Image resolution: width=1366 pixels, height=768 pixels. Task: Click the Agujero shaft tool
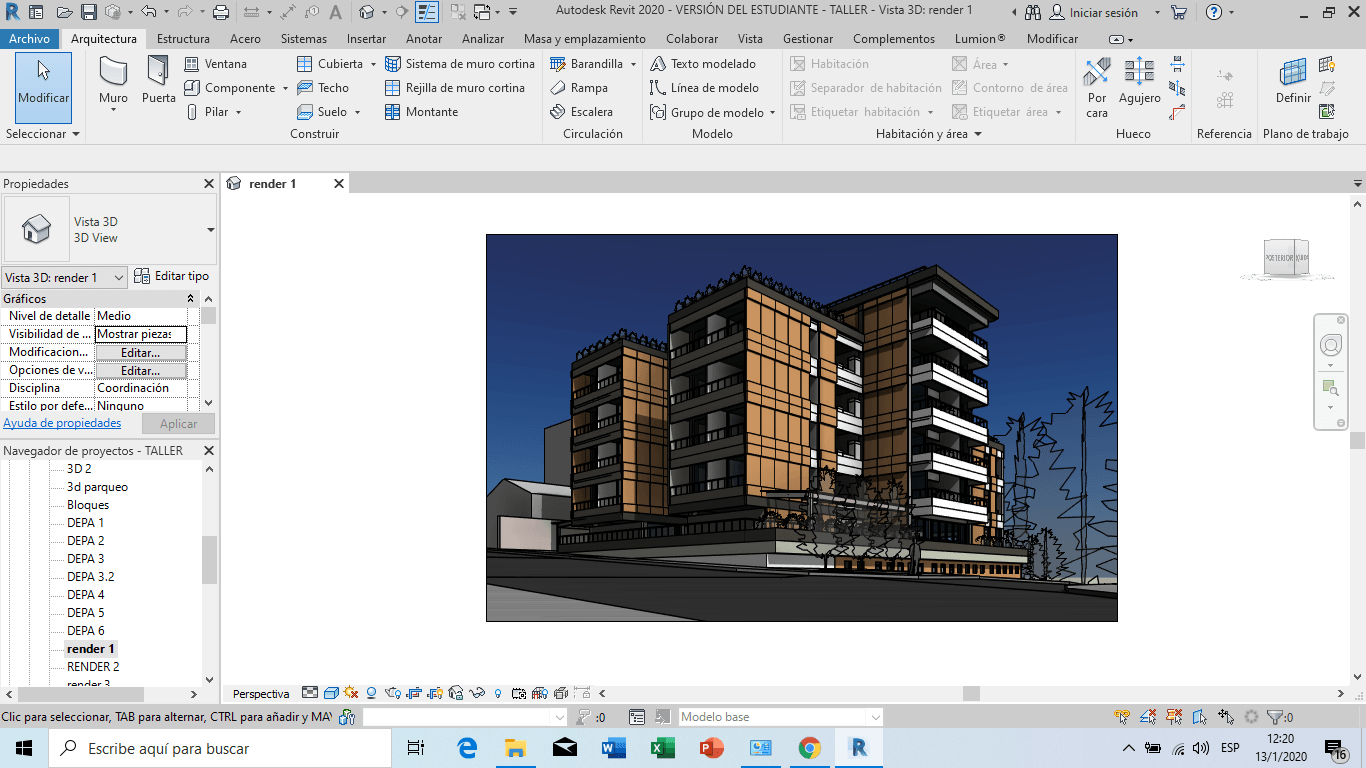[x=1139, y=82]
